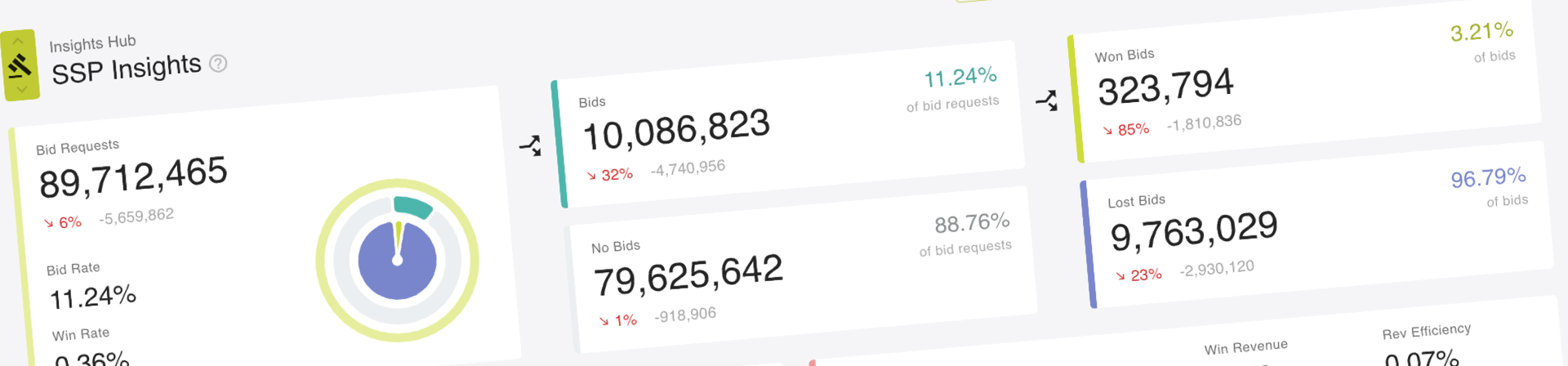Click the red 85% decline arrow on Won Bids
This screenshot has width=1568, height=366.
pyautogui.click(x=1107, y=131)
